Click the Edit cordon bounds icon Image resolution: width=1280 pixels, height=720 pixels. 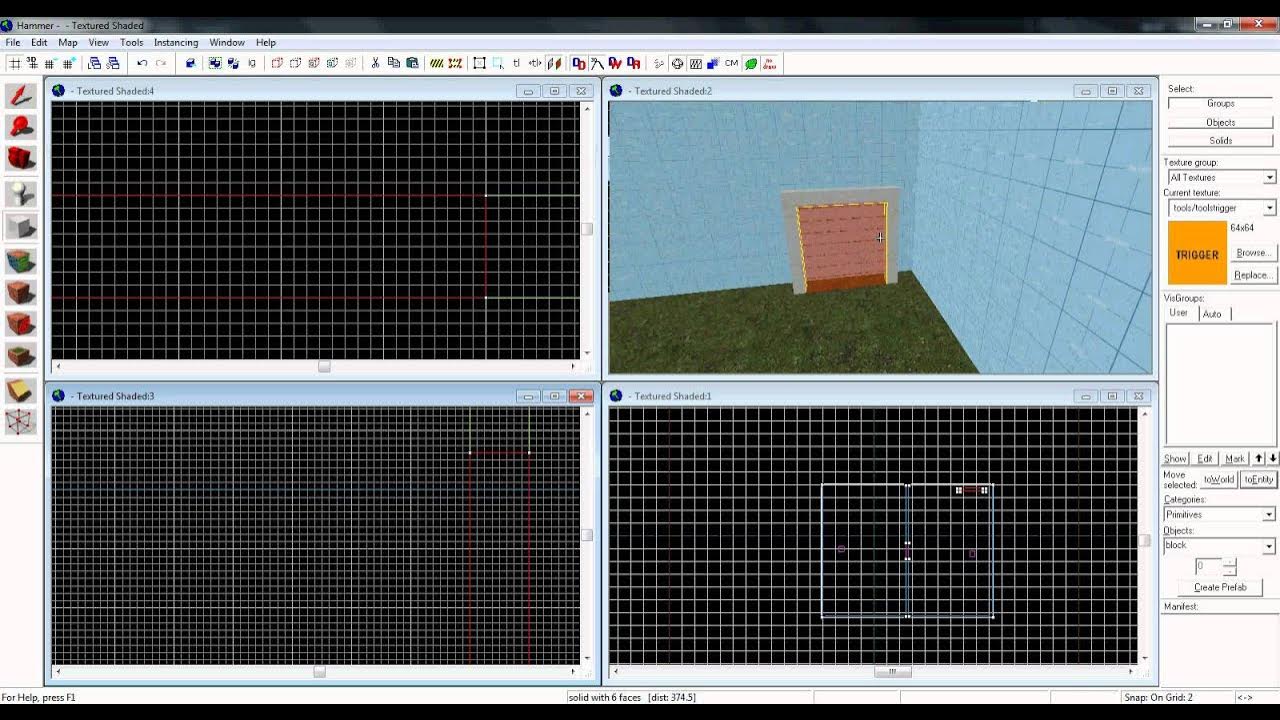click(x=455, y=63)
